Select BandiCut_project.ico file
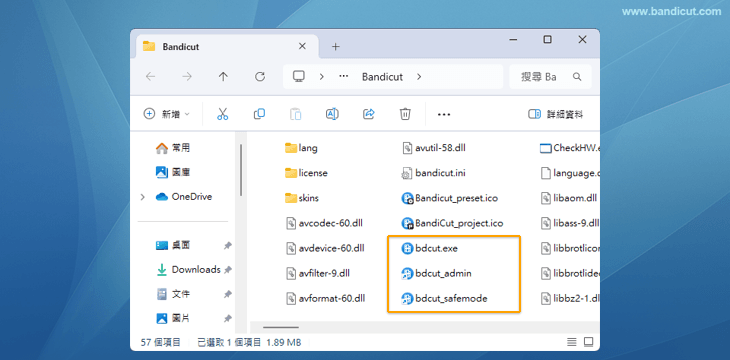This screenshot has width=730, height=360. coord(452,224)
